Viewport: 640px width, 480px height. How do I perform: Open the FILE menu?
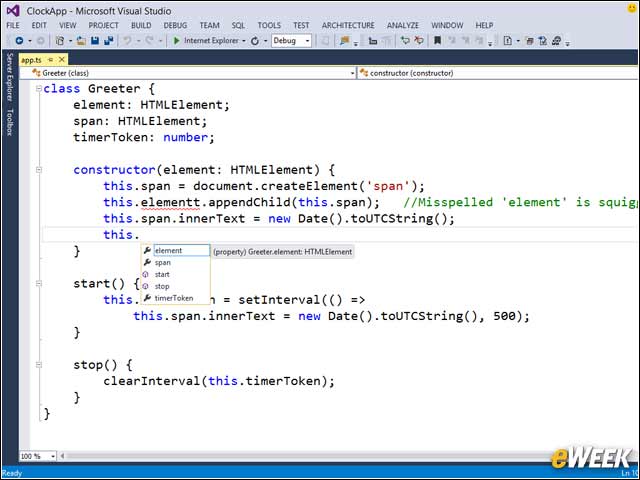13,25
